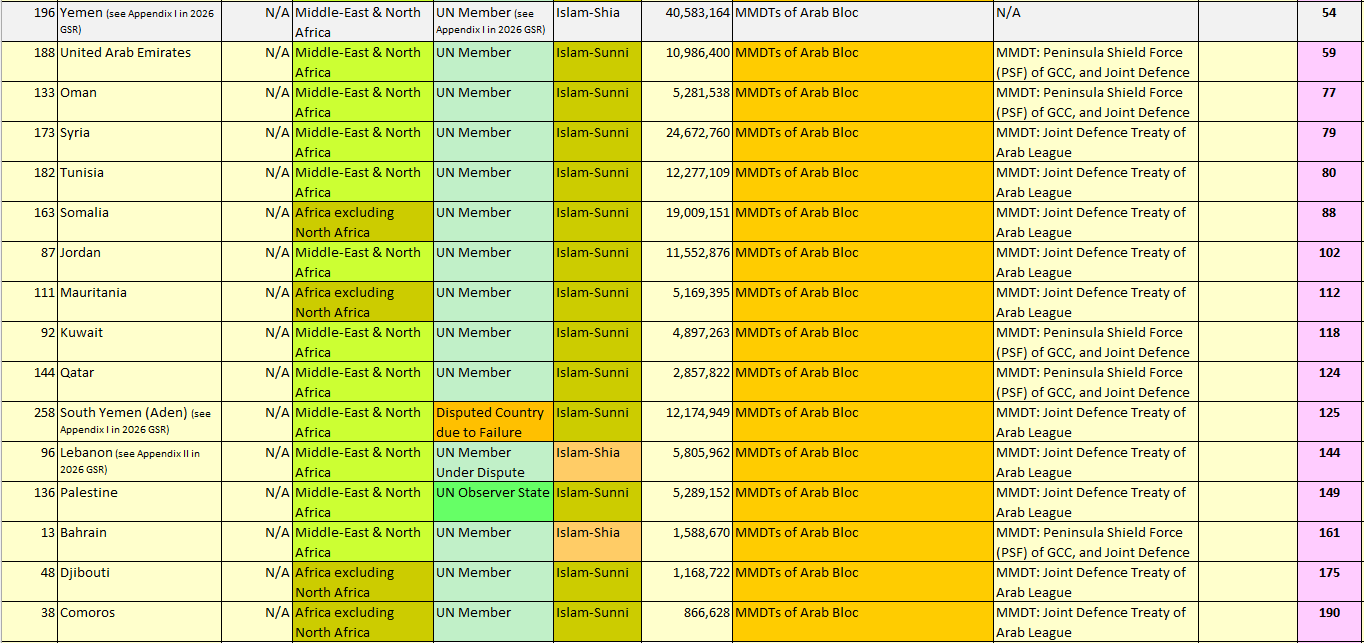This screenshot has width=1364, height=643.
Task: Click population cell 866,628
Action: click(x=687, y=622)
